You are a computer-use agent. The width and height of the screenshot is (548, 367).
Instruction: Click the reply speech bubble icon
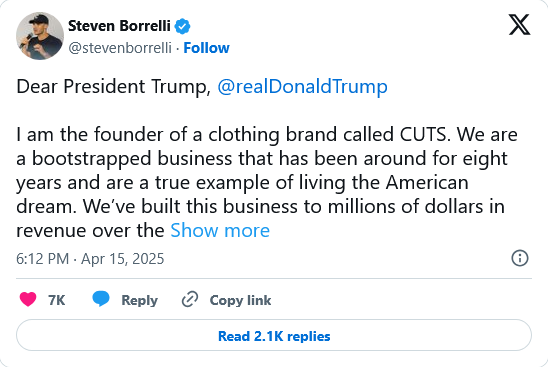101,300
